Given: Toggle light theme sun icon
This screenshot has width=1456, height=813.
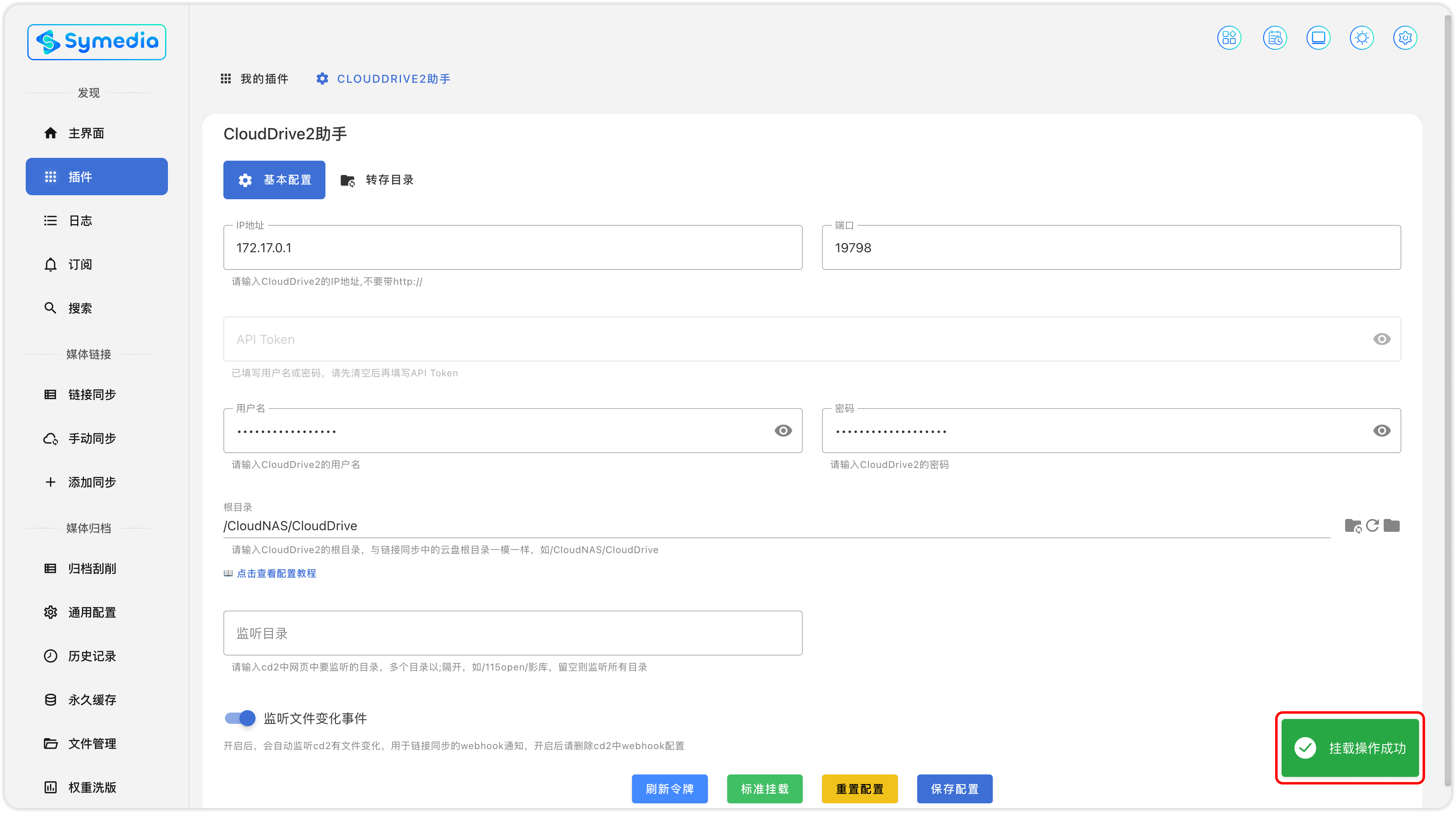Looking at the screenshot, I should click(1362, 38).
